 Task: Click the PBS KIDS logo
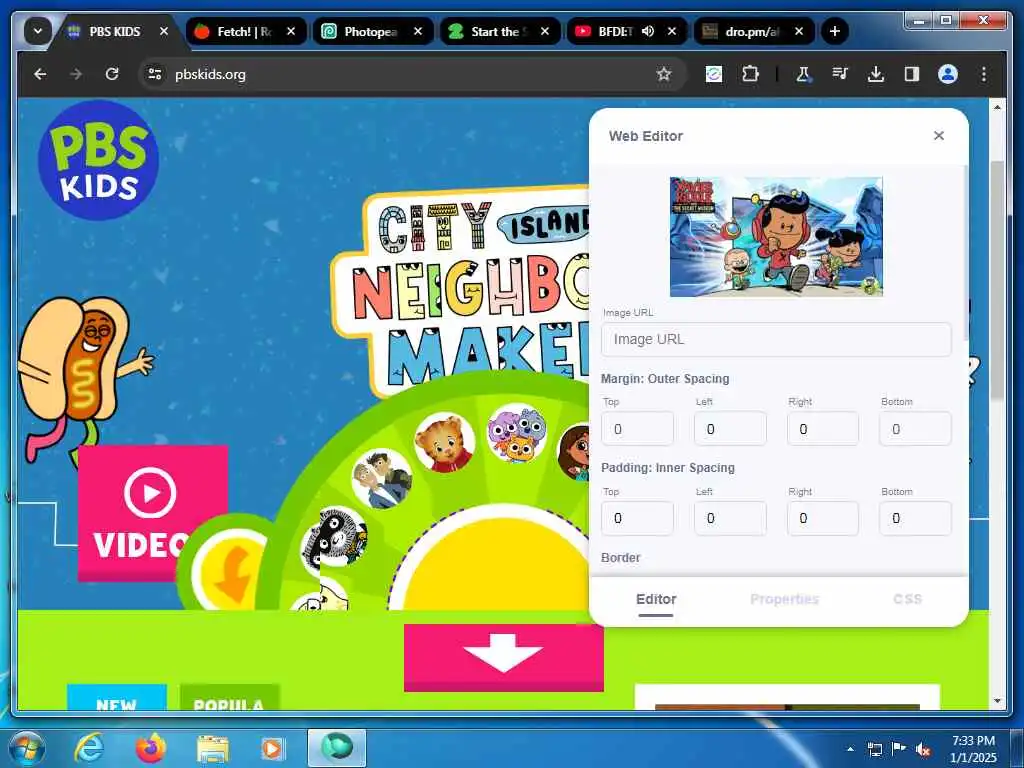99,160
